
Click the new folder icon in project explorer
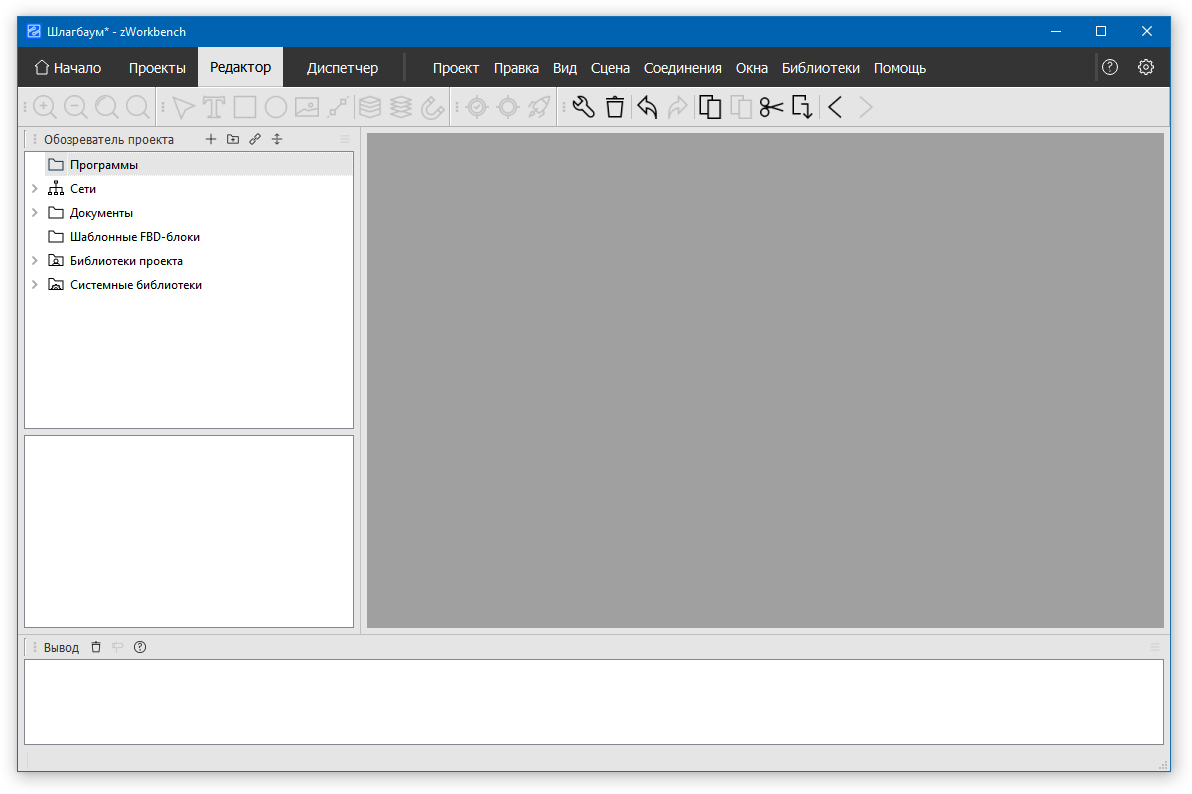point(233,140)
